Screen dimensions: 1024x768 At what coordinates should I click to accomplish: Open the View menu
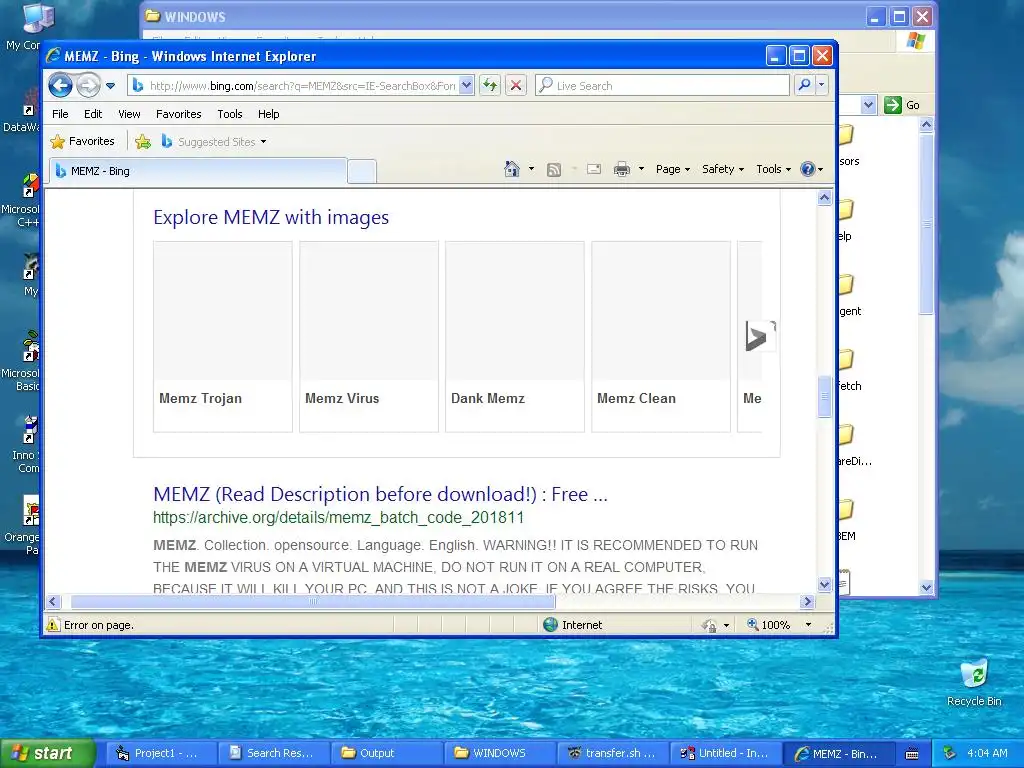[129, 114]
